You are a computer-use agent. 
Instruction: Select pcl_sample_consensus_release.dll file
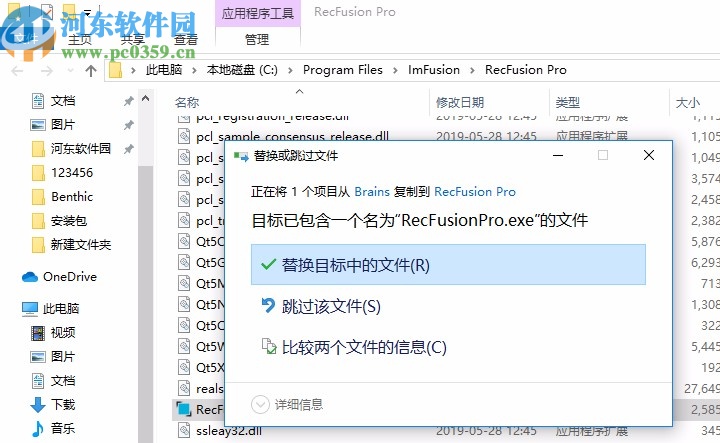point(292,136)
